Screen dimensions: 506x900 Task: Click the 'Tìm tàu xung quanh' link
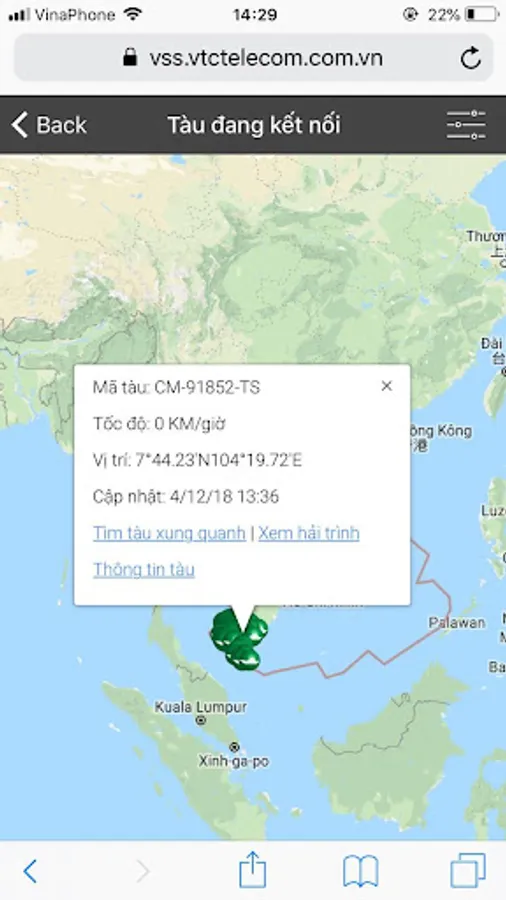pyautogui.click(x=169, y=533)
